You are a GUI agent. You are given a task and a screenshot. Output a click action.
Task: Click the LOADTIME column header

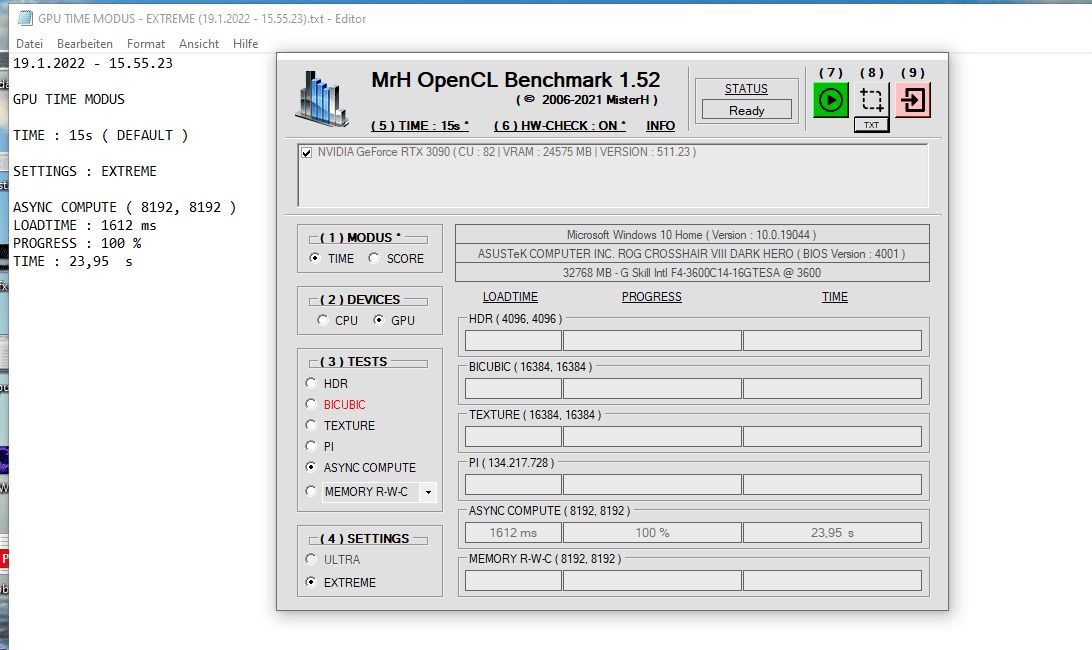510,297
